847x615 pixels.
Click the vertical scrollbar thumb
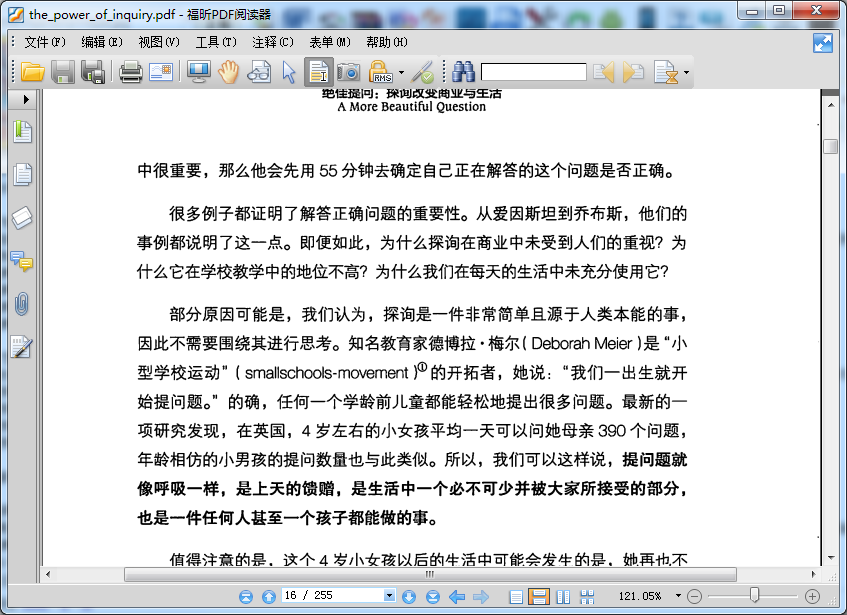tap(830, 146)
